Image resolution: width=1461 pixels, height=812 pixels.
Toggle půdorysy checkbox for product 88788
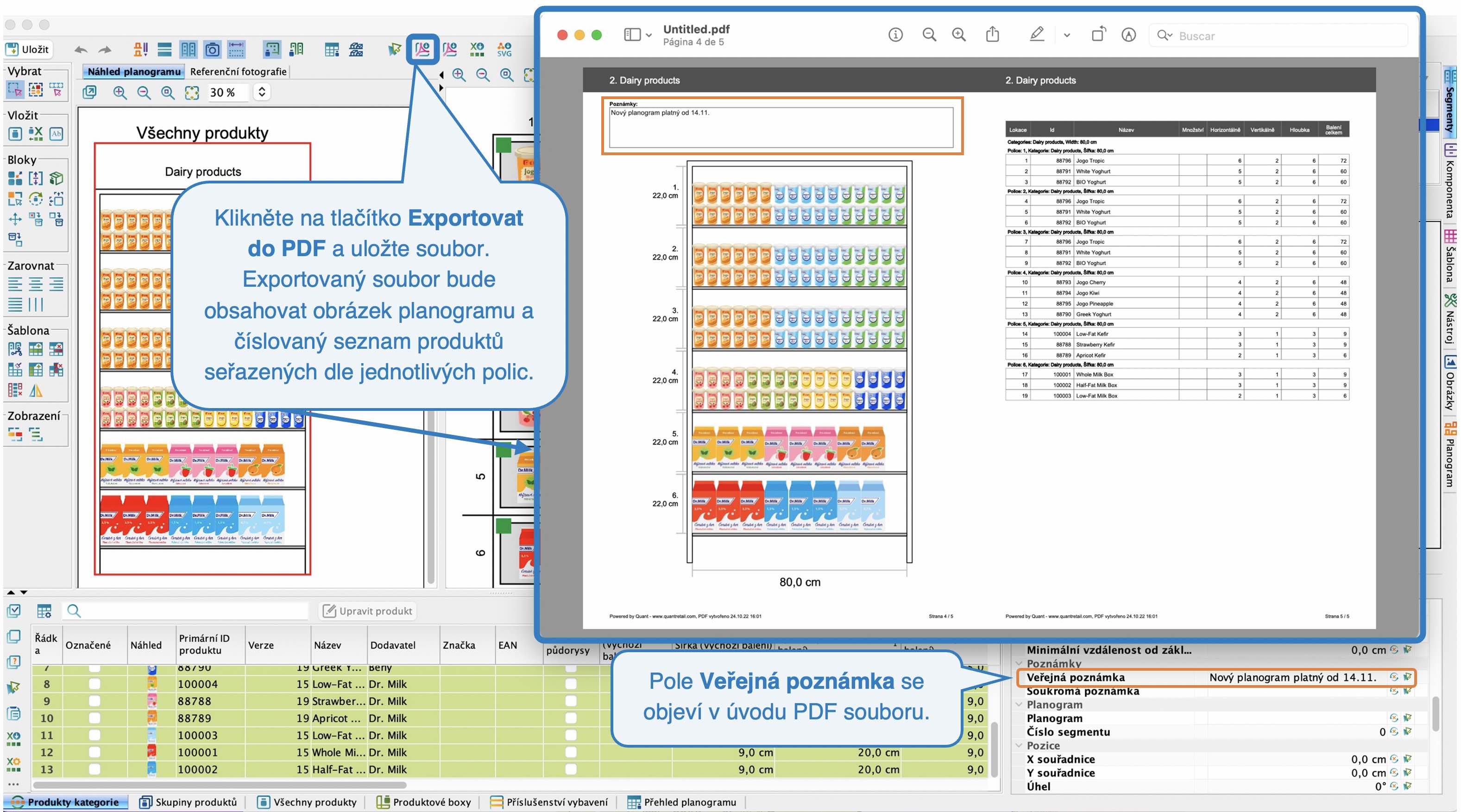571,701
